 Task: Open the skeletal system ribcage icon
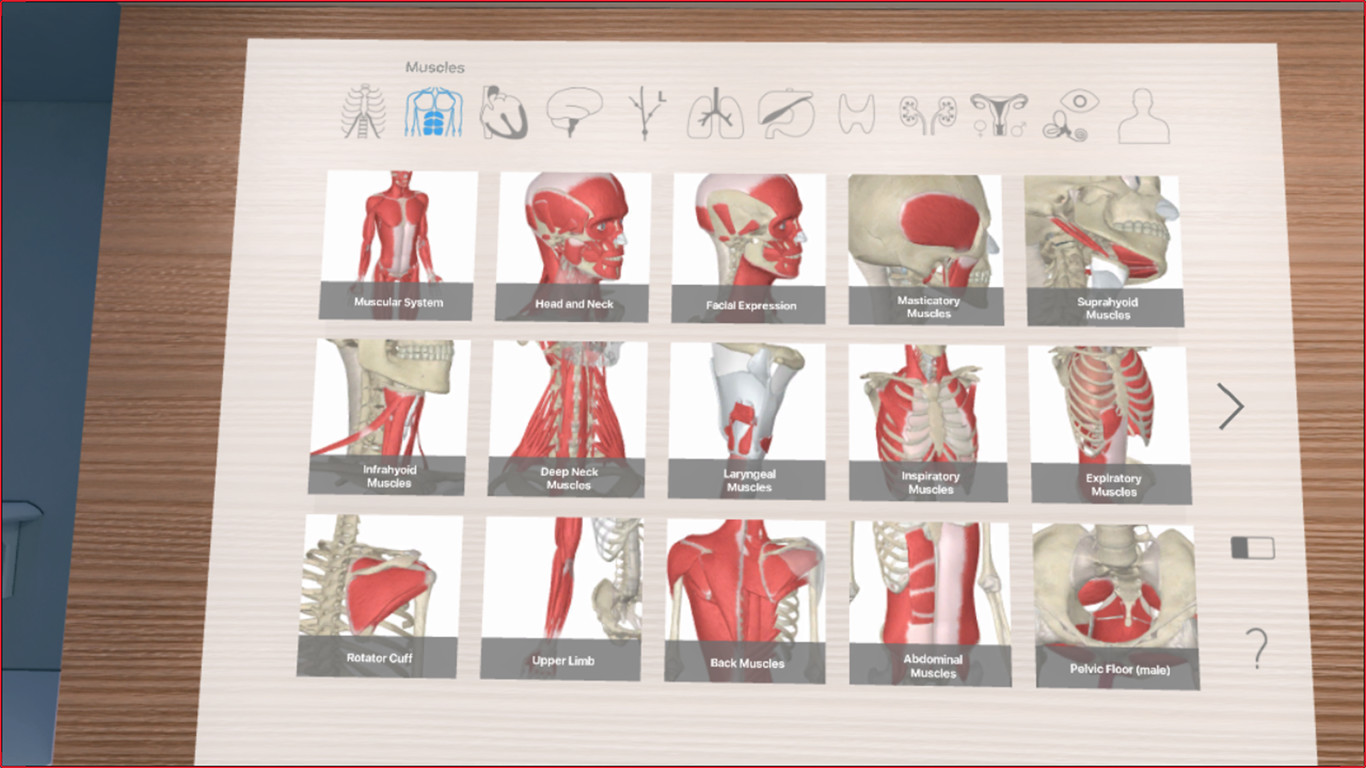pos(364,113)
